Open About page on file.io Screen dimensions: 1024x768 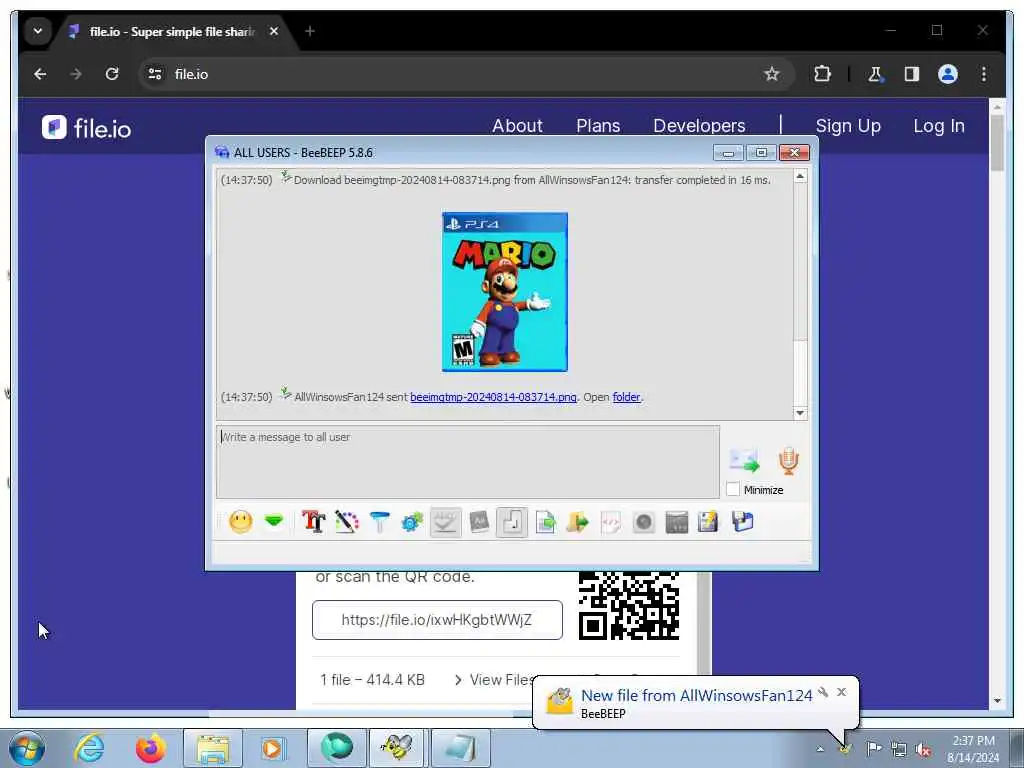pyautogui.click(x=517, y=125)
